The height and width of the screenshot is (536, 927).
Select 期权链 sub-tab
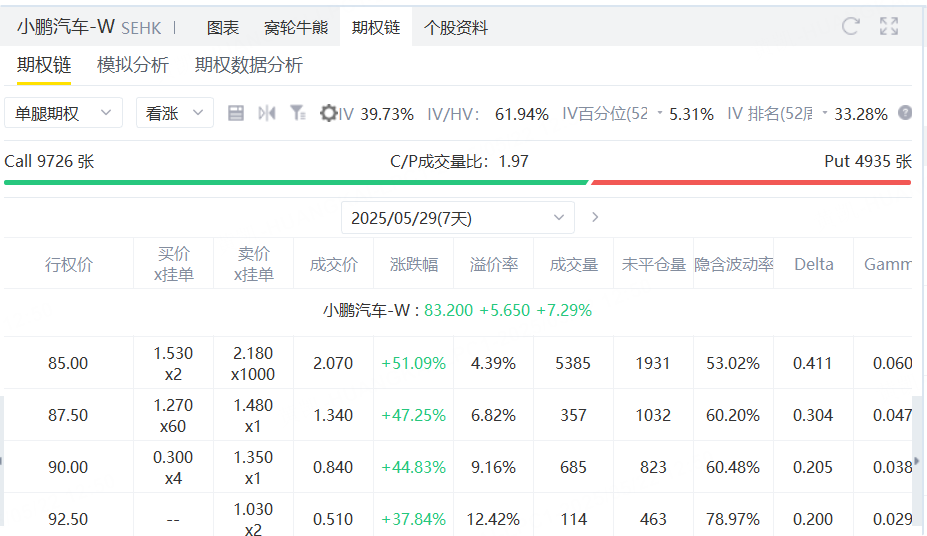point(44,65)
